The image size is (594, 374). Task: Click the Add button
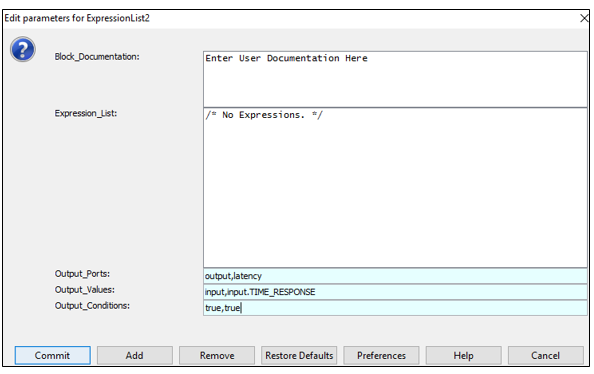click(134, 355)
